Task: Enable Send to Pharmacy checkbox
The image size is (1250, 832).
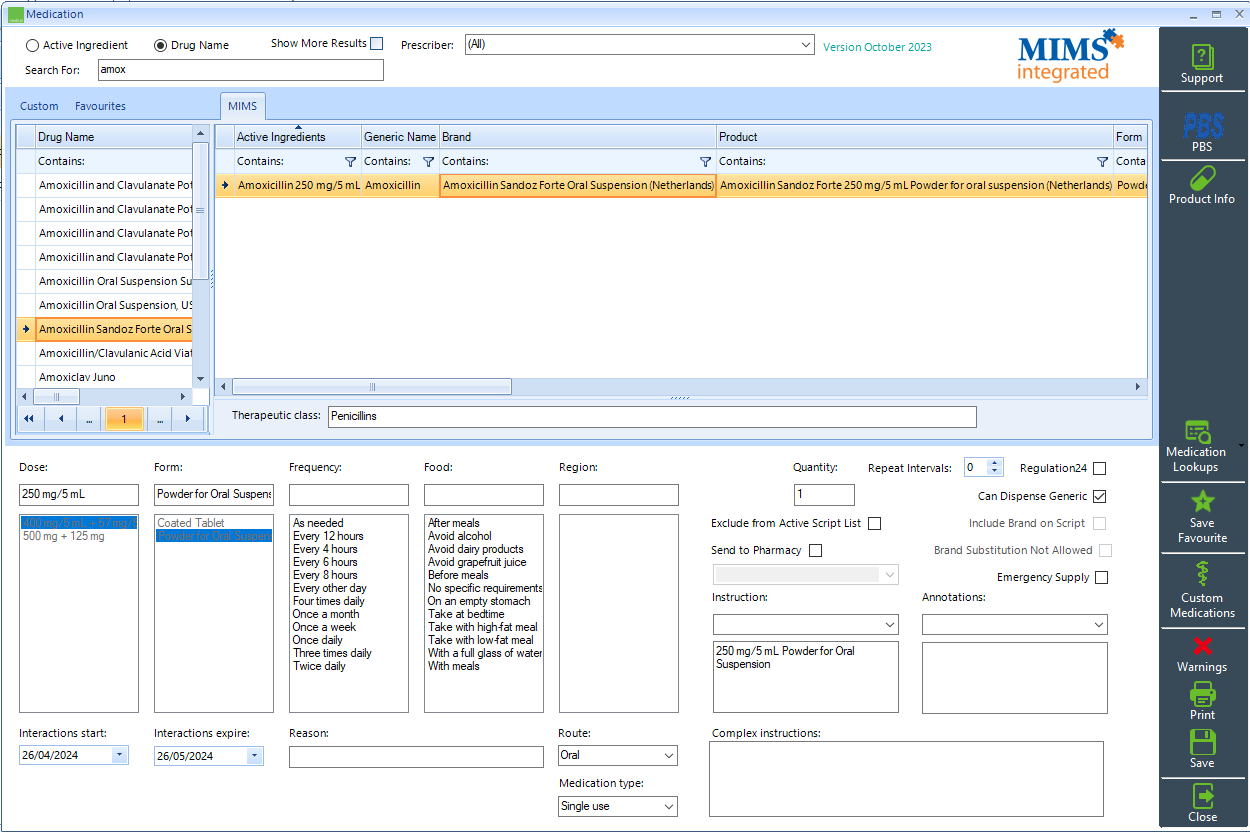Action: click(816, 550)
